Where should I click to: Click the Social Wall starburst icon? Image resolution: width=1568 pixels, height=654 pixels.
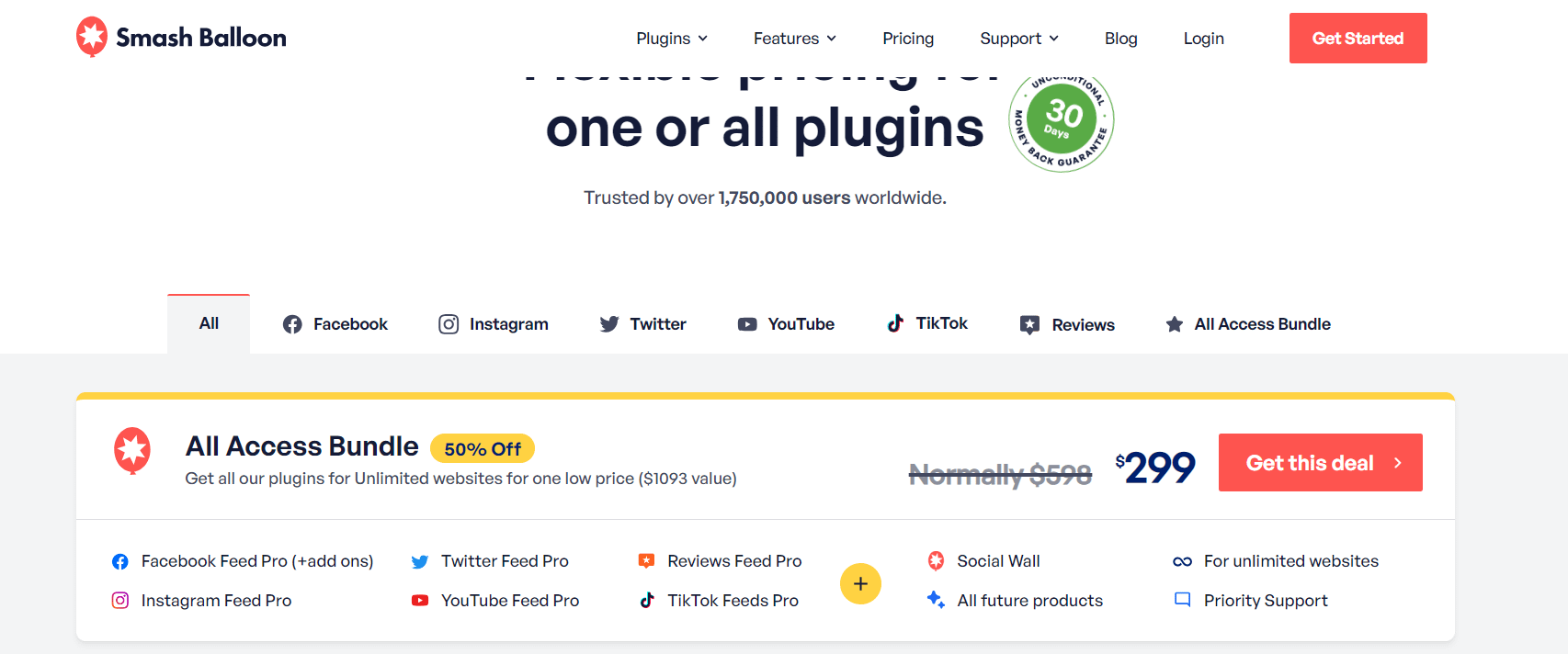tap(936, 560)
